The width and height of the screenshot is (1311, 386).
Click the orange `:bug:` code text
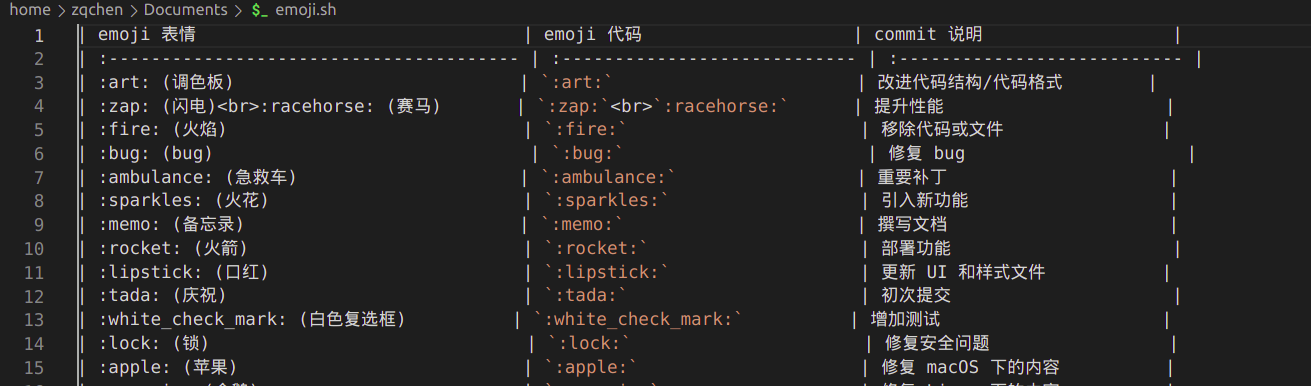pos(587,154)
